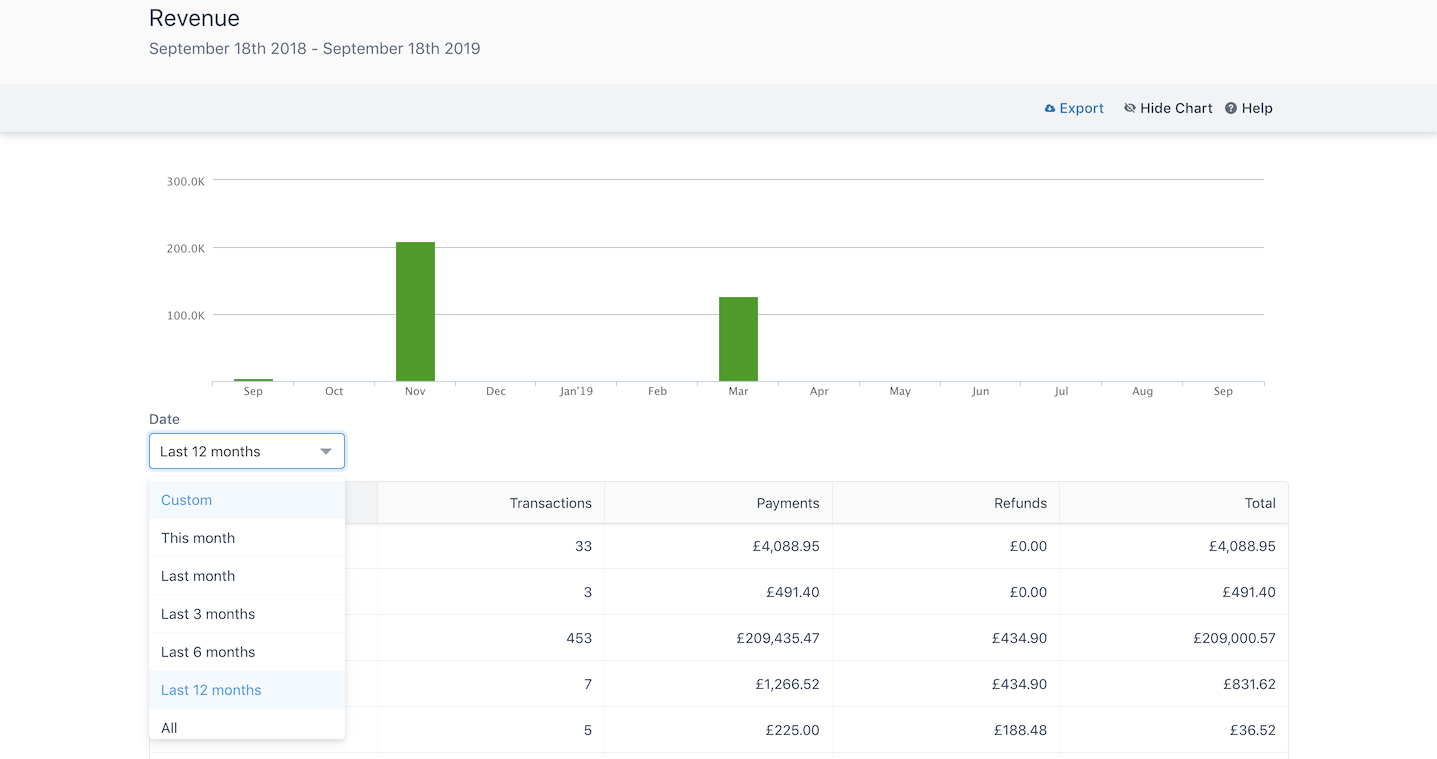Choose Last month option

(247, 576)
